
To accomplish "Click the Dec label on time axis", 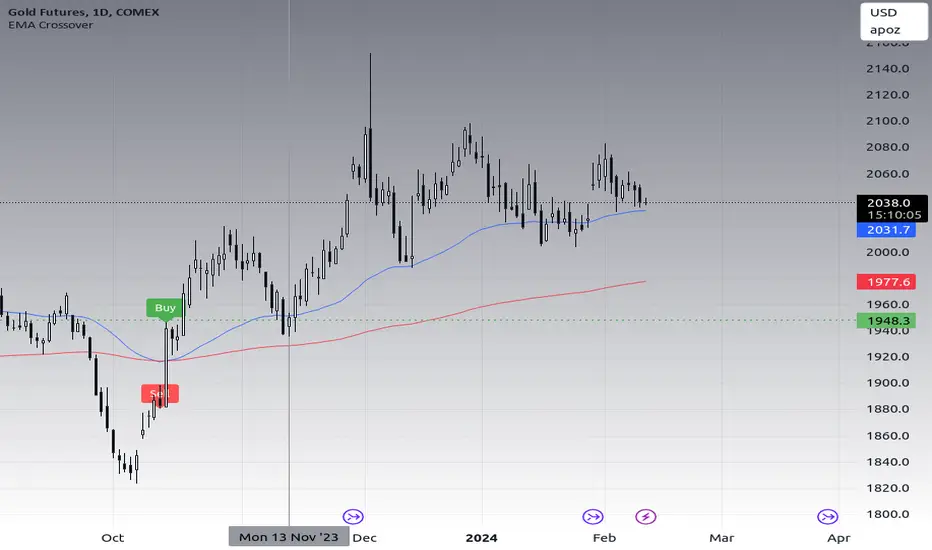I will (x=364, y=538).
